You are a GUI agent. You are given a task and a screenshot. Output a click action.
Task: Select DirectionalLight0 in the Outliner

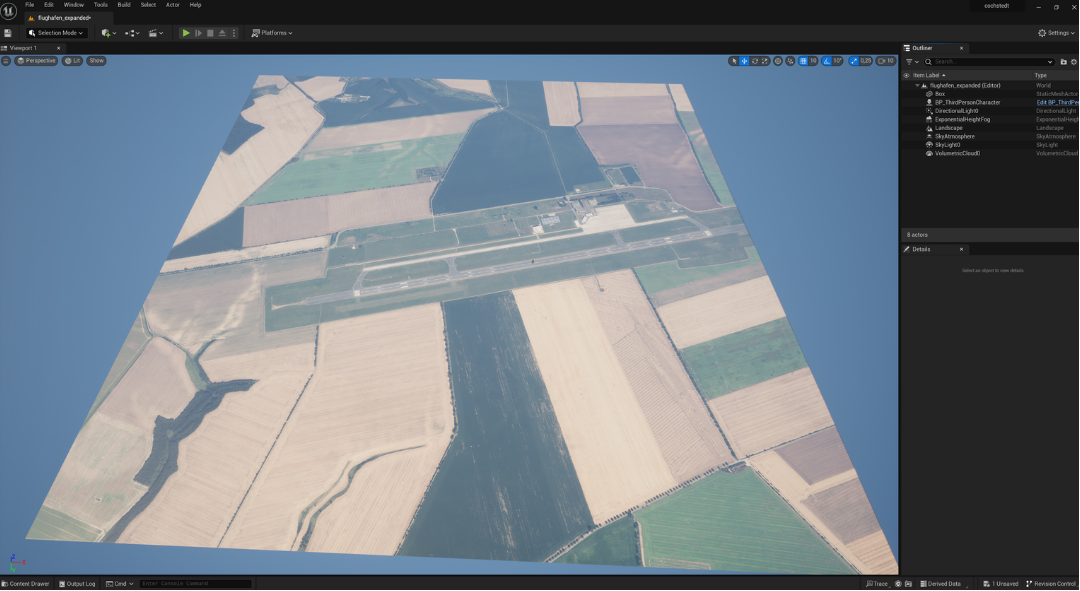pyautogui.click(x=956, y=111)
